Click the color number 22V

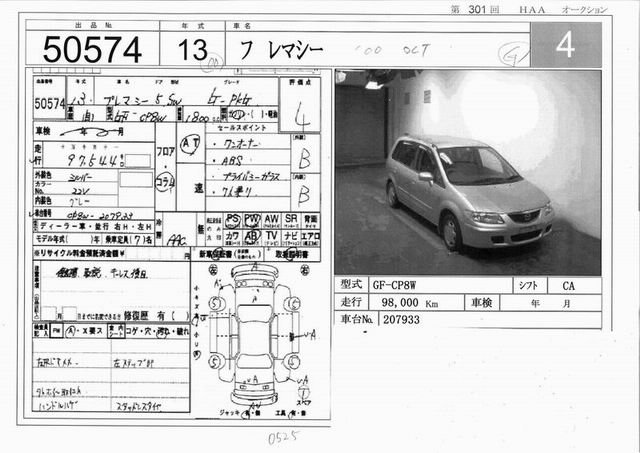pyautogui.click(x=80, y=190)
